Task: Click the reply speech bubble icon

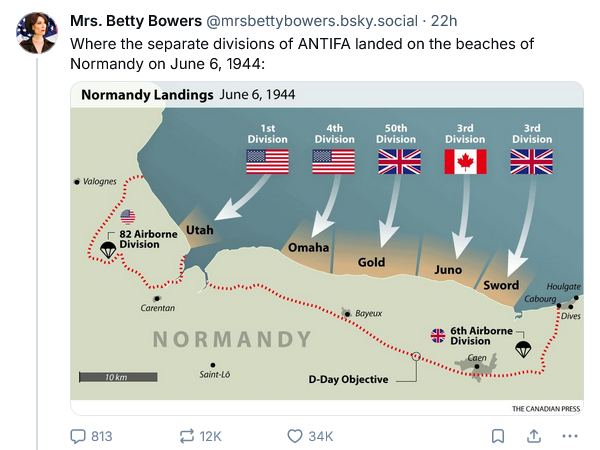Action: click(x=78, y=436)
